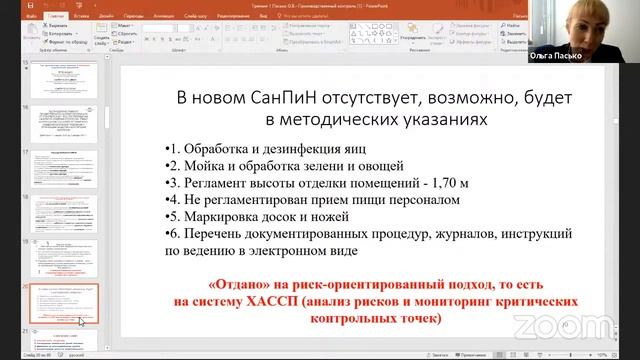Switch to Slide Sorter view icon

[513, 355]
